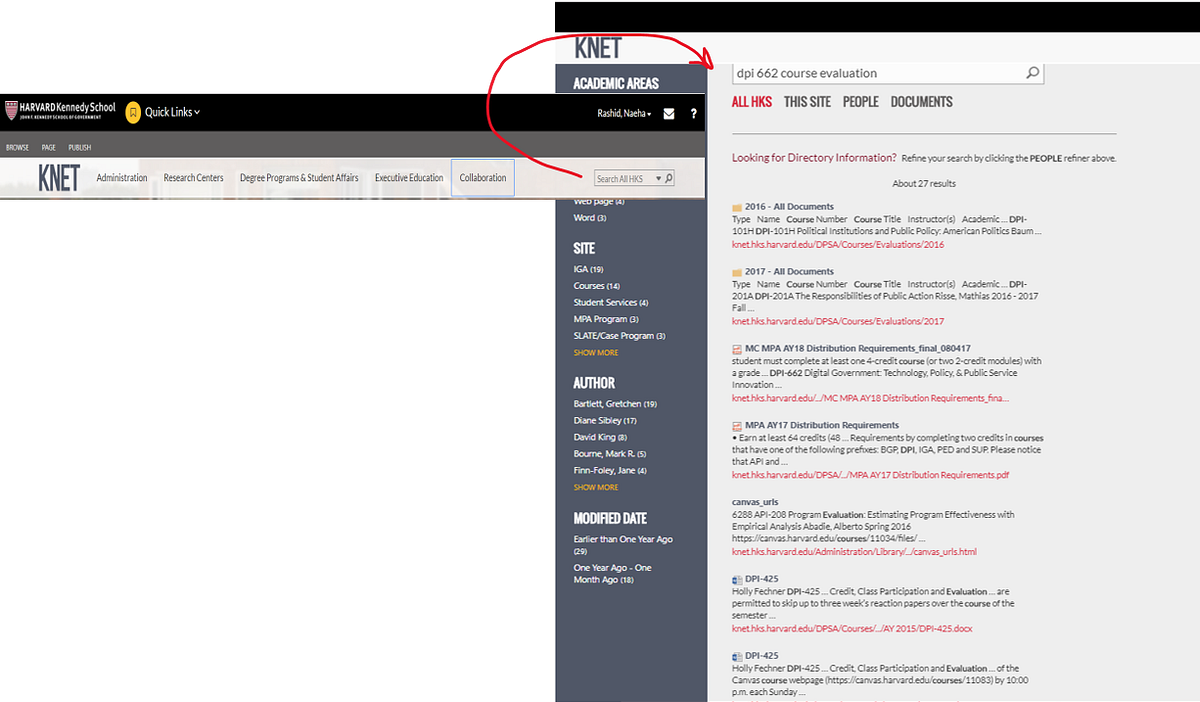This screenshot has height=702, width=1200.
Task: Select the PAGE ribbon tab
Action: (48, 147)
